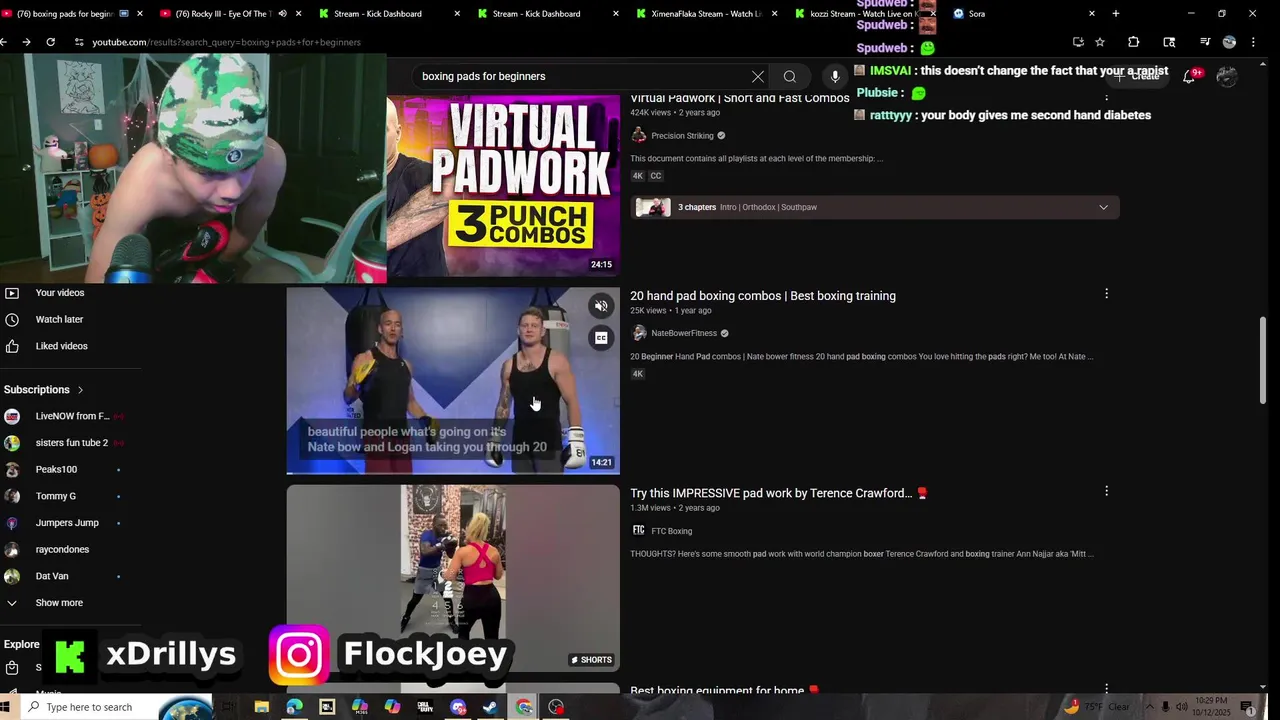The width and height of the screenshot is (1280, 720).
Task: Open more actions for Virtual Padwork video
Action: [1106, 97]
